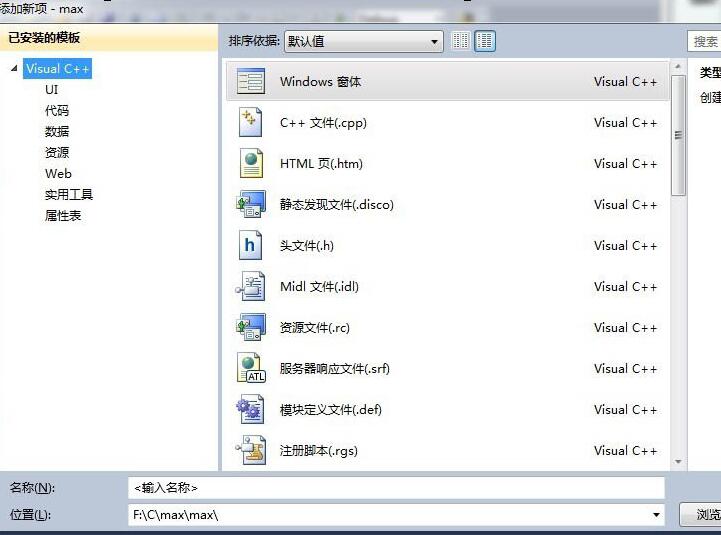This screenshot has width=721, height=535.
Task: Select 资源文件(.rc) template text
Action: click(x=315, y=328)
